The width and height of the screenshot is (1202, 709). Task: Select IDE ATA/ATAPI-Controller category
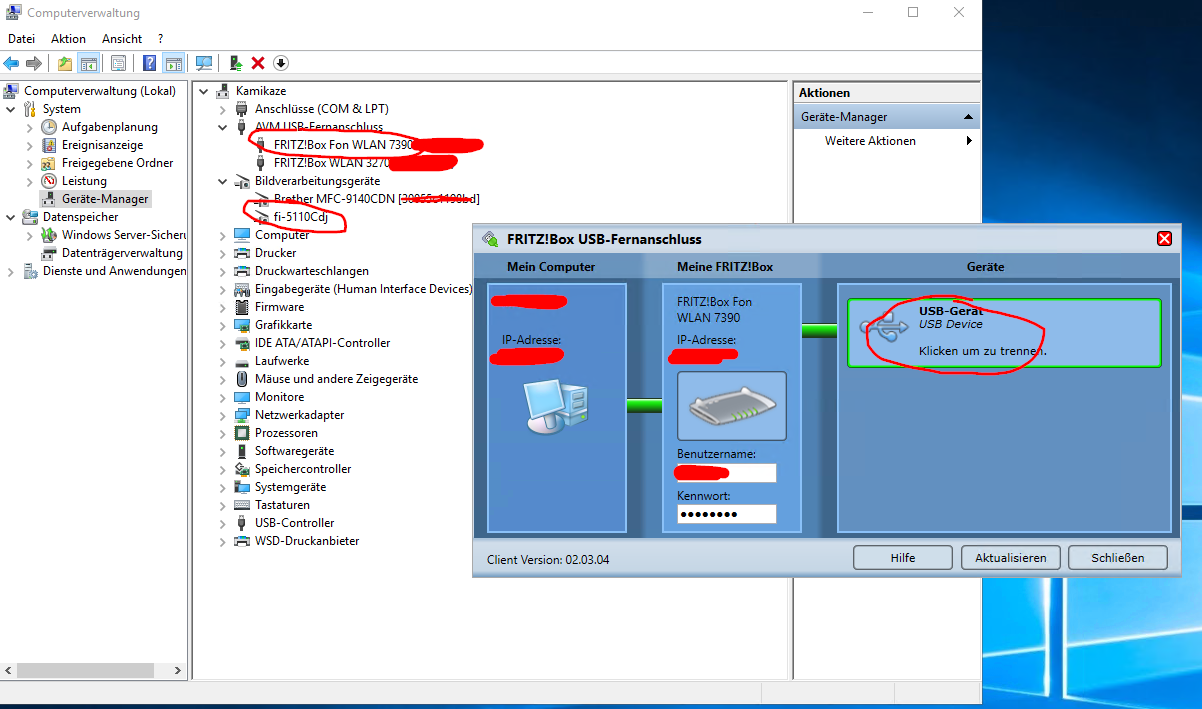point(322,343)
